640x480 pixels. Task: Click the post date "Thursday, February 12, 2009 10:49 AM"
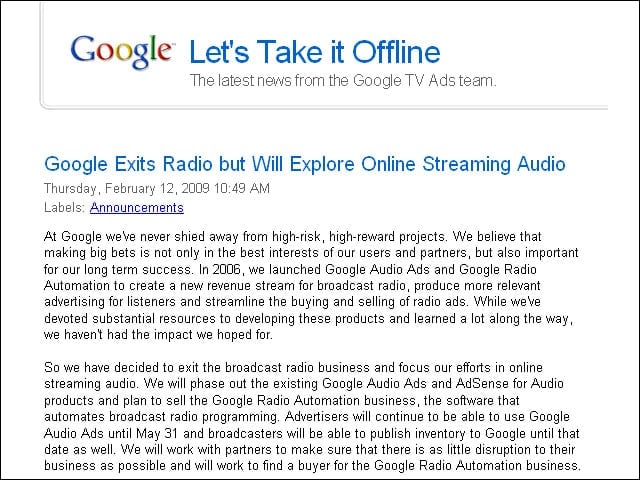pos(157,189)
